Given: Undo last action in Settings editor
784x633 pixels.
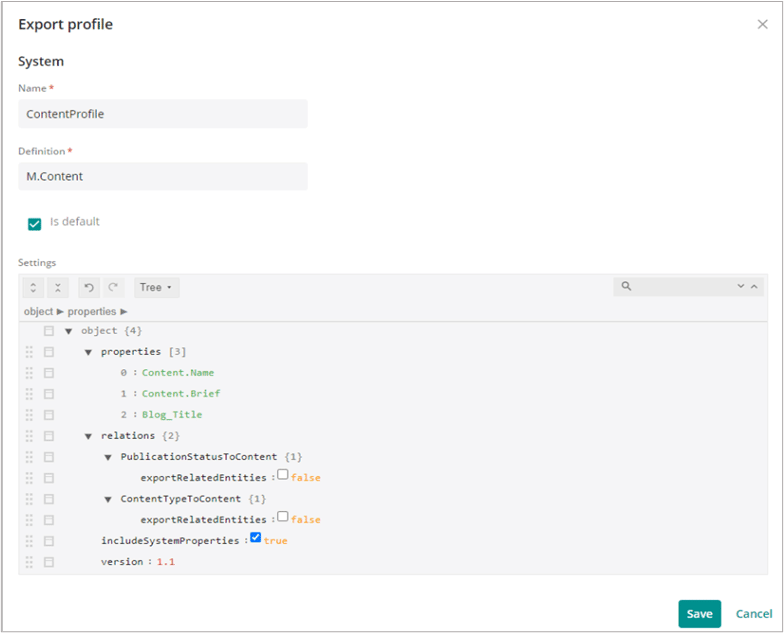Looking at the screenshot, I should [x=89, y=288].
